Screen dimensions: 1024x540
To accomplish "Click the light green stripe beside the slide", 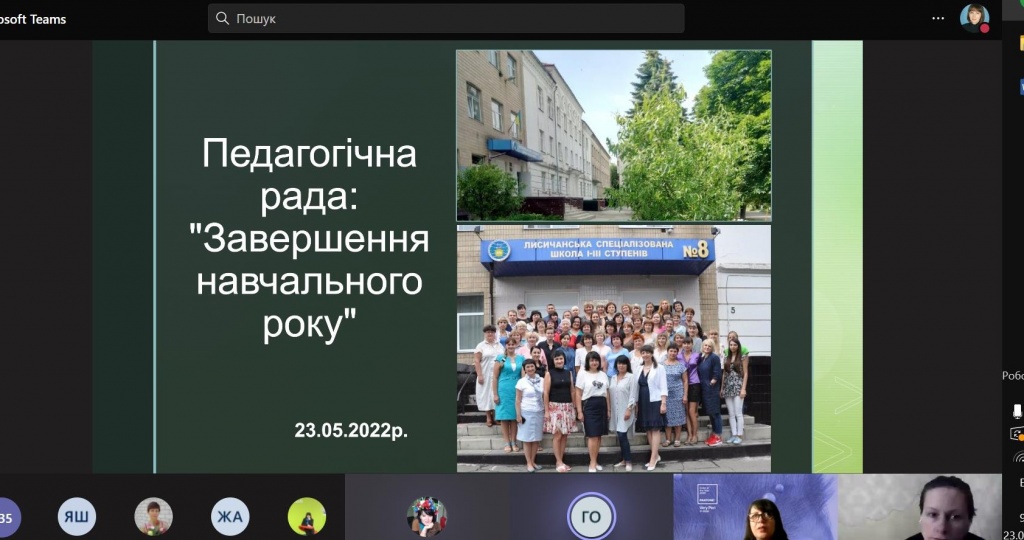I will pos(837,256).
